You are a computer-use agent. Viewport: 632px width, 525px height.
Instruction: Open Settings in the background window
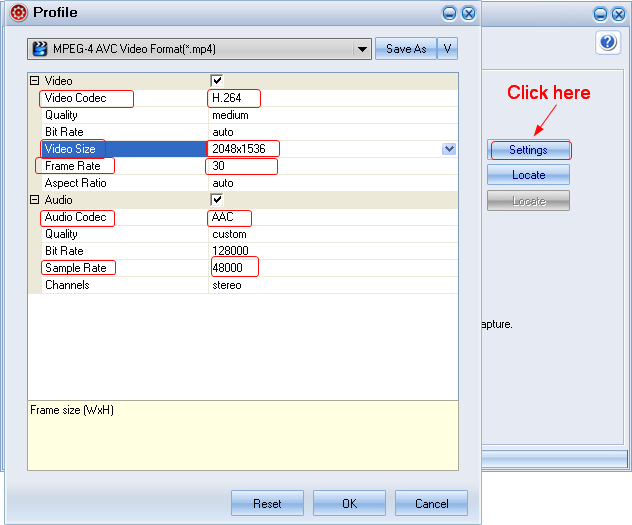tap(528, 150)
